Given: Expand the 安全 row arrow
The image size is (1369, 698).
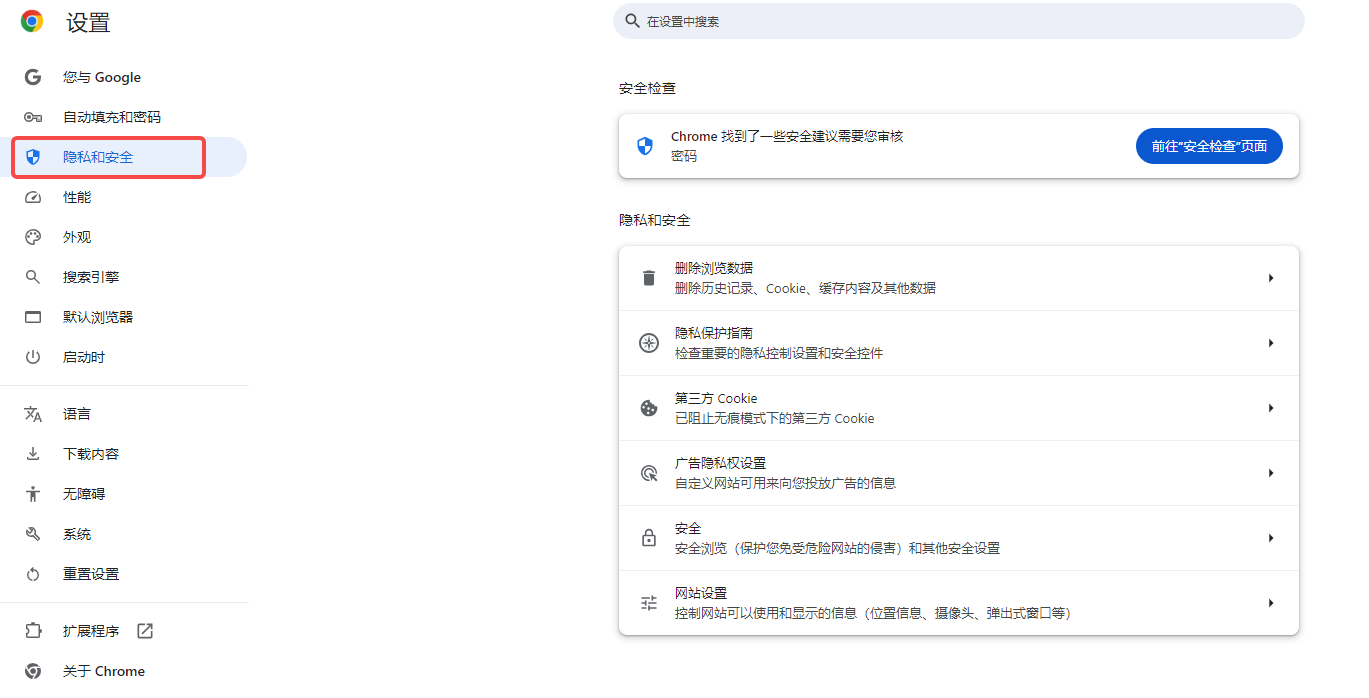Looking at the screenshot, I should point(1271,538).
